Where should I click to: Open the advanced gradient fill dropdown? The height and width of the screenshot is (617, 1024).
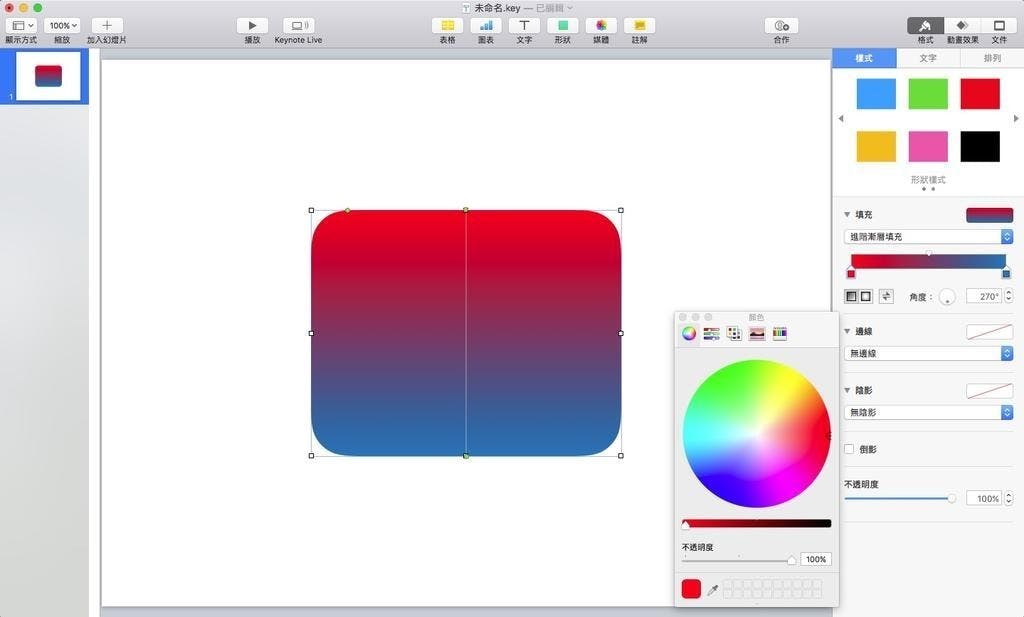[x=928, y=237]
